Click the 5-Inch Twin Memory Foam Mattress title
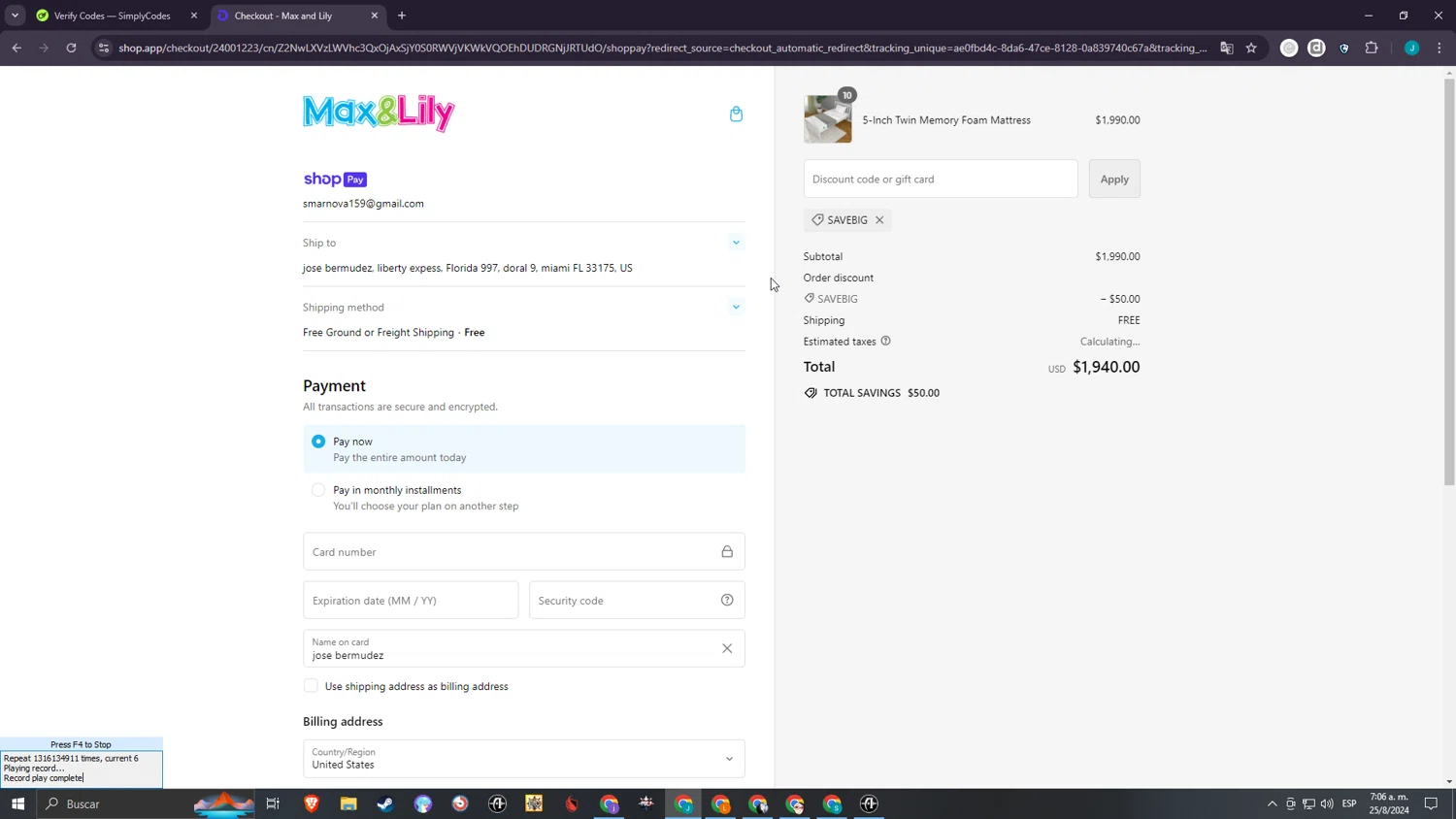Image resolution: width=1456 pixels, height=819 pixels. pyautogui.click(x=946, y=120)
